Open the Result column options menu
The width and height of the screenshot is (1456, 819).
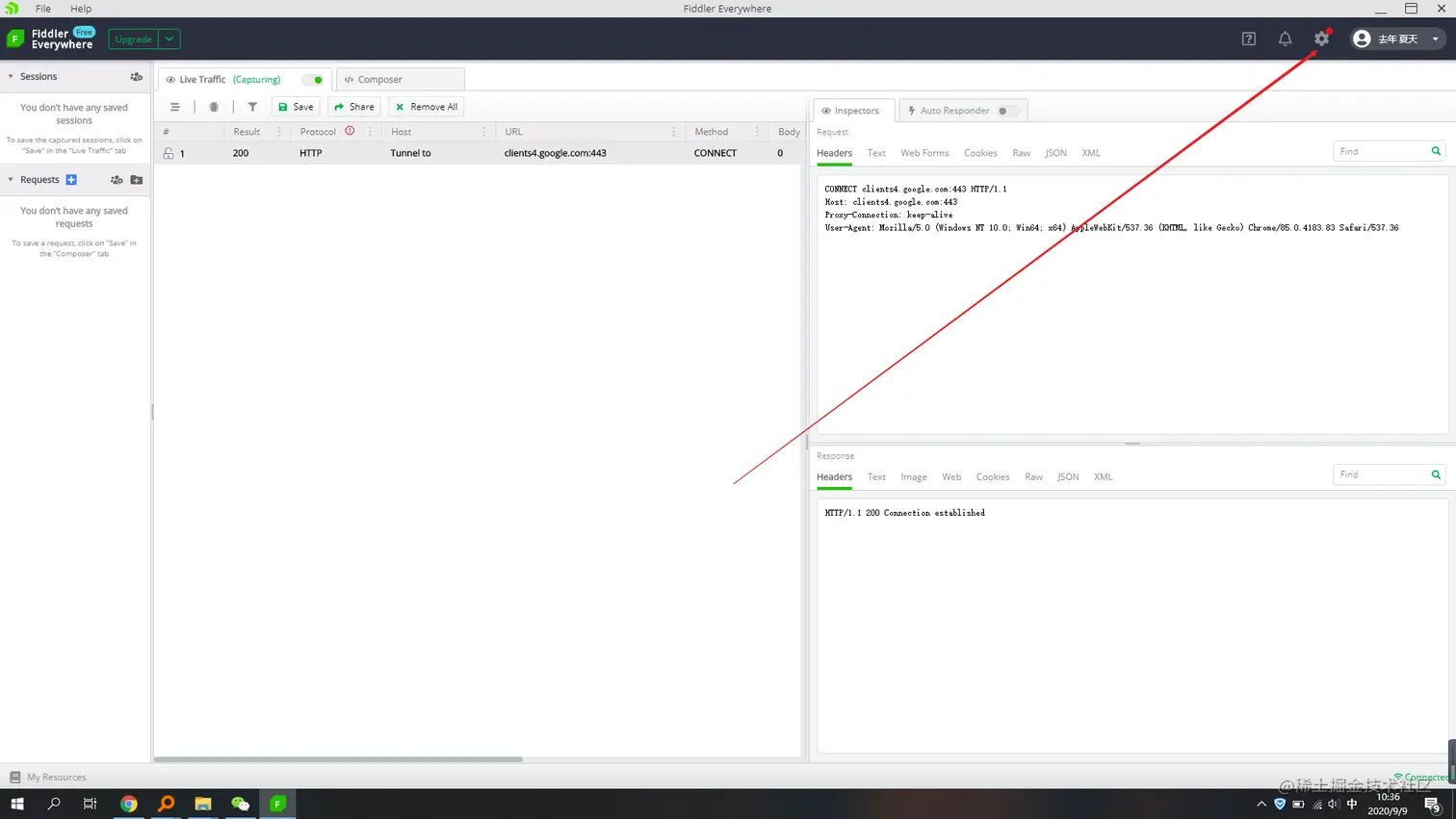[x=279, y=132]
